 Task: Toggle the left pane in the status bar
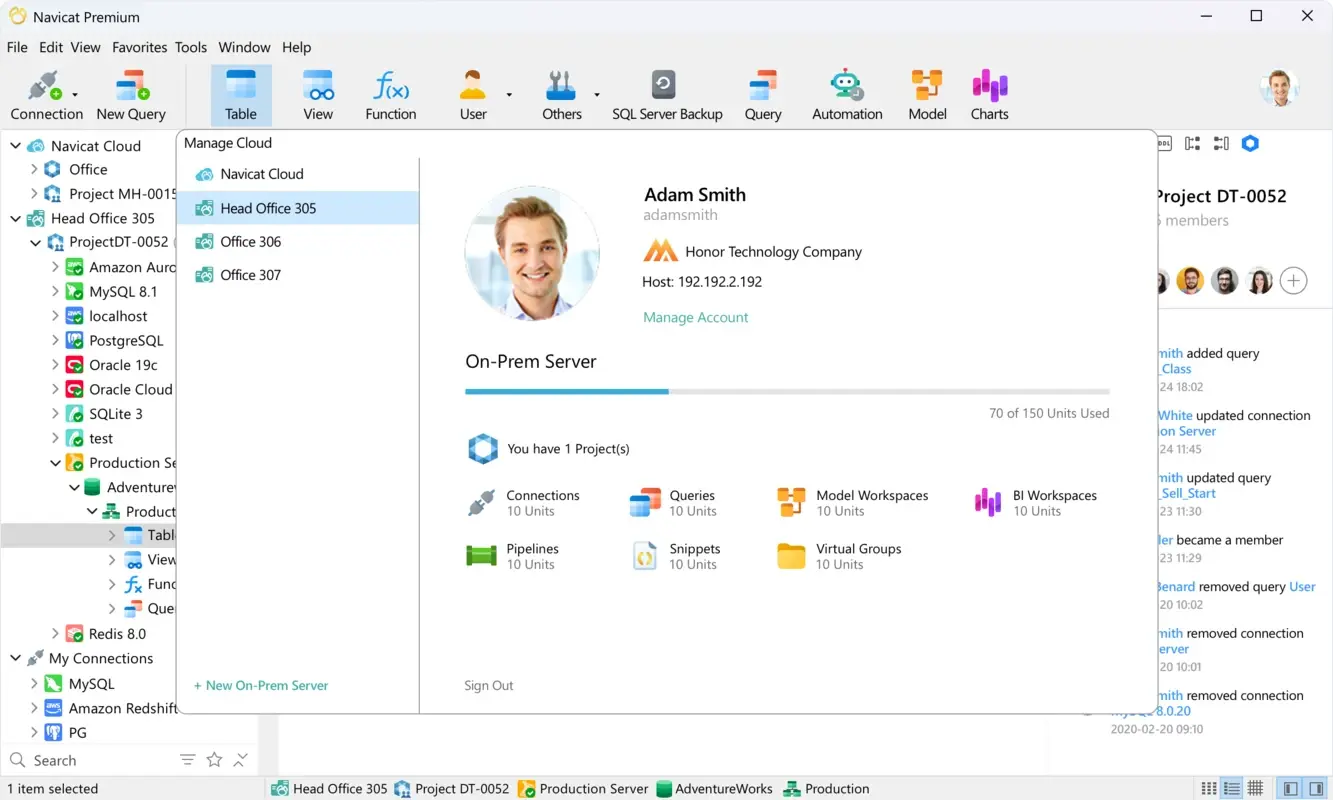1288,789
